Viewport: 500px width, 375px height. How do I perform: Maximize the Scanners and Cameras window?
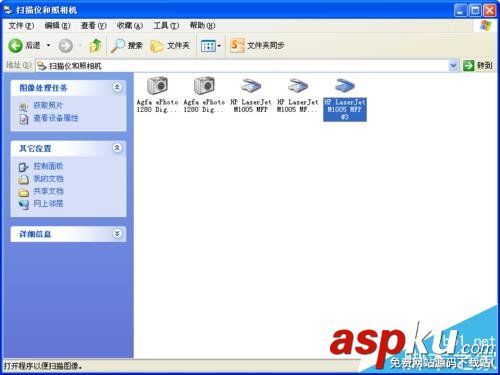coord(475,11)
